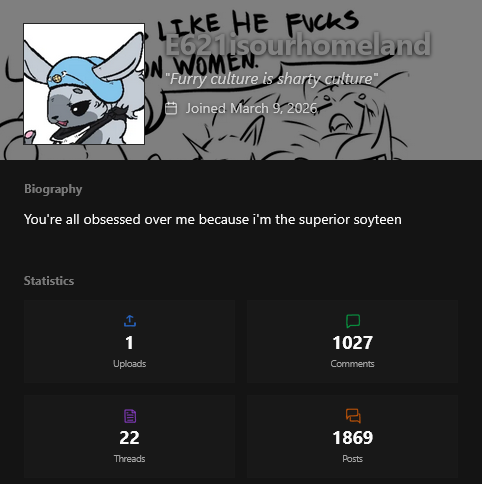The image size is (482, 484).
Task: Open the Uploads statistic card
Action: pyautogui.click(x=129, y=341)
